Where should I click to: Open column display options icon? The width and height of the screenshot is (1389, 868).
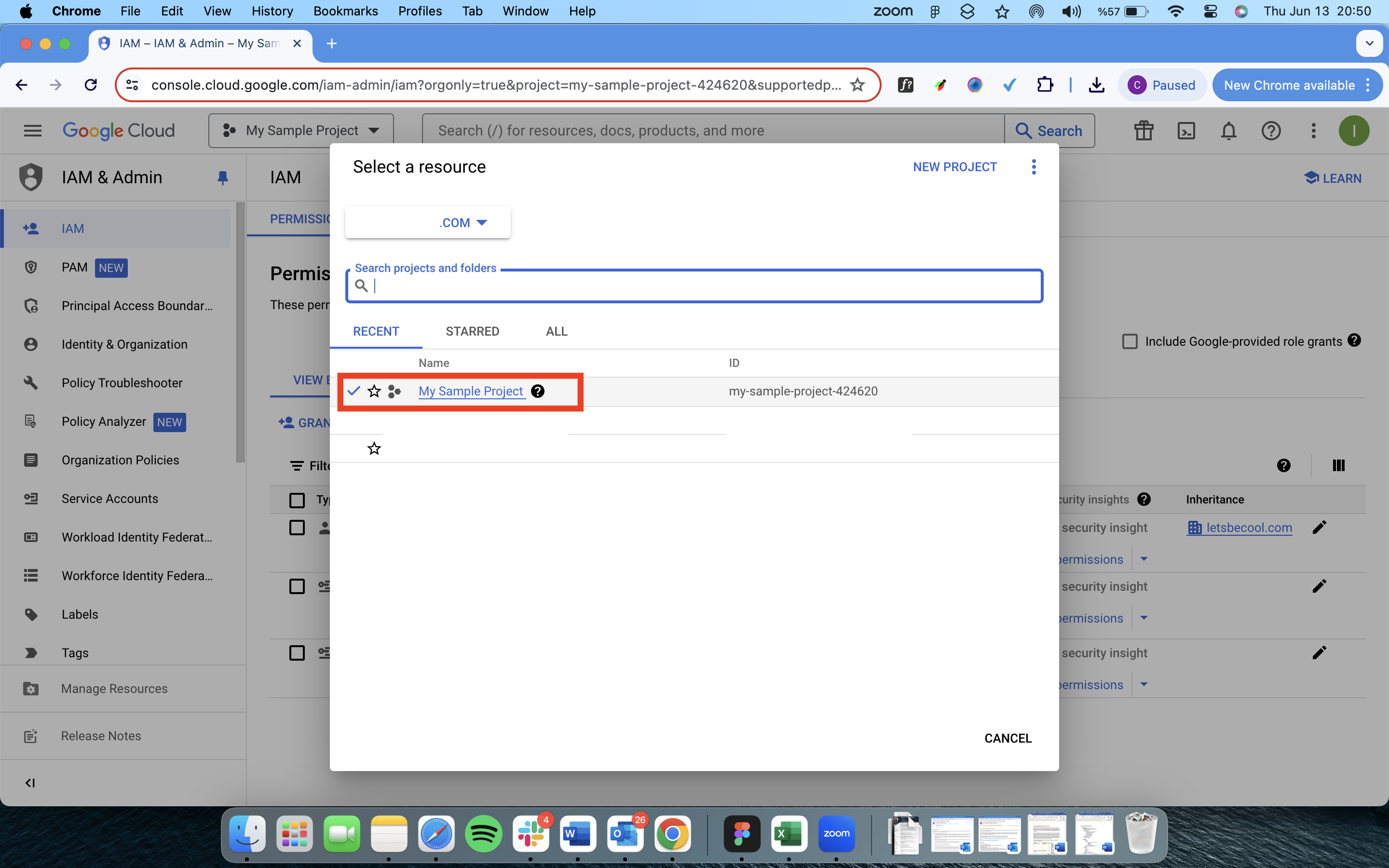click(x=1338, y=465)
